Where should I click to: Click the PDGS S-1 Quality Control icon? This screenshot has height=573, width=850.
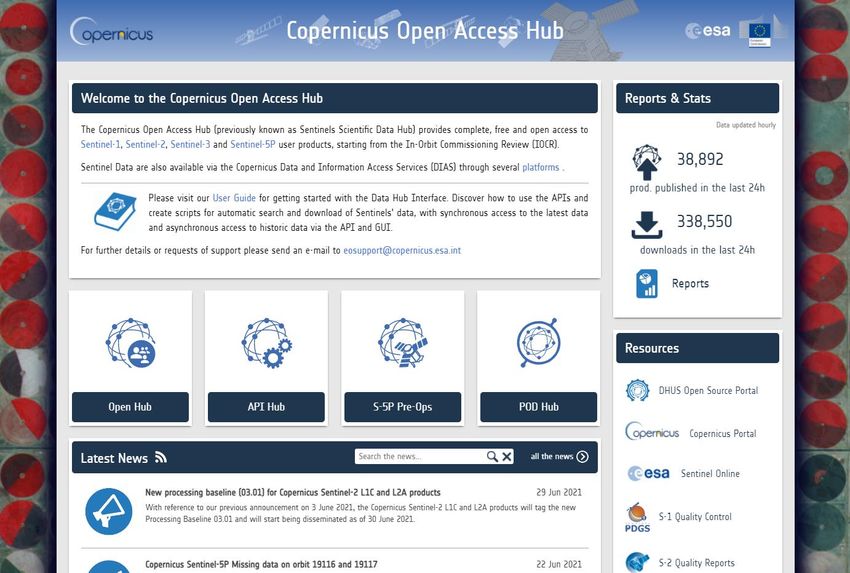pos(638,518)
